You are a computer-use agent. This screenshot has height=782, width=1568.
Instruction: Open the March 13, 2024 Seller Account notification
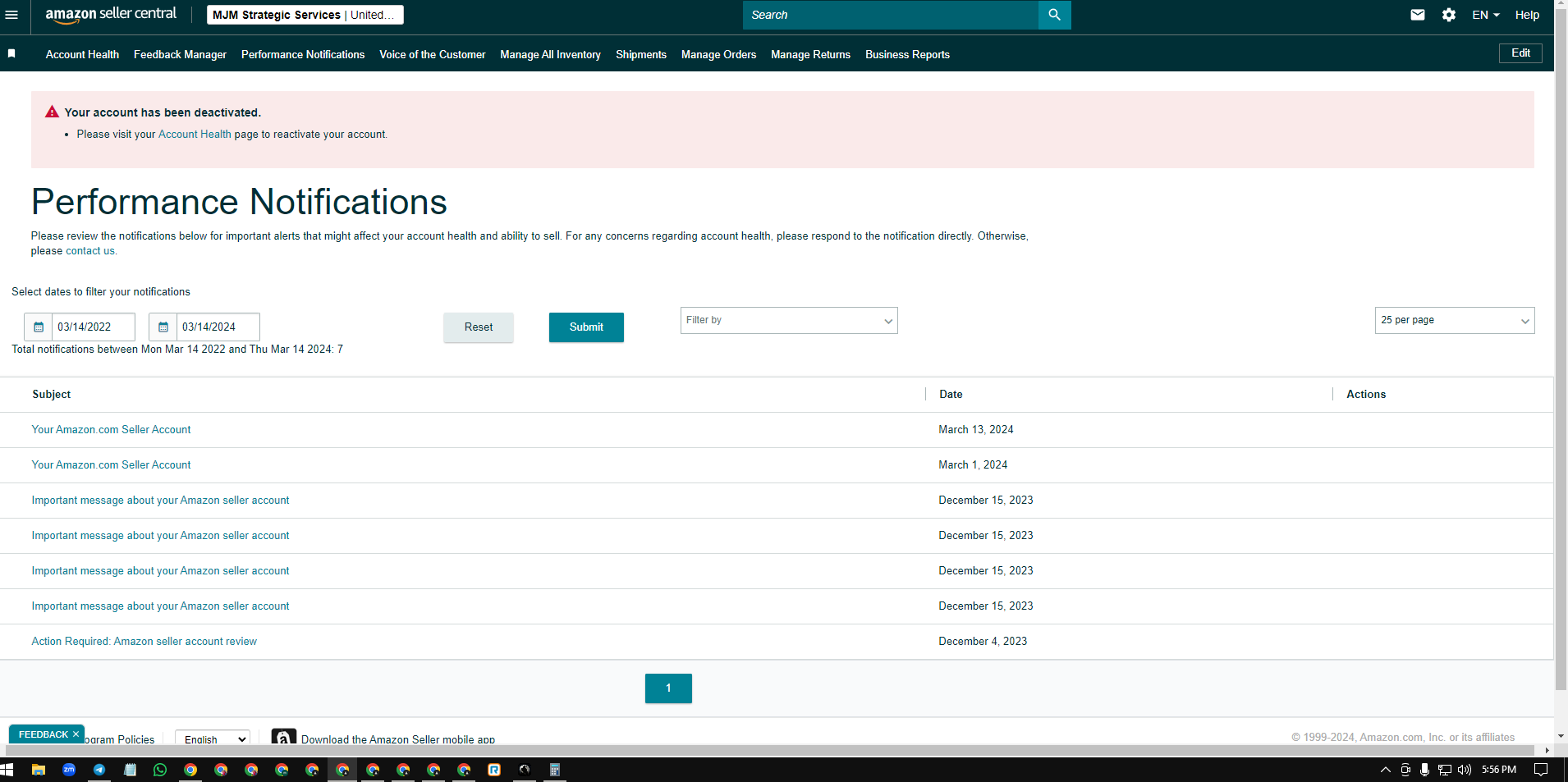[111, 430]
